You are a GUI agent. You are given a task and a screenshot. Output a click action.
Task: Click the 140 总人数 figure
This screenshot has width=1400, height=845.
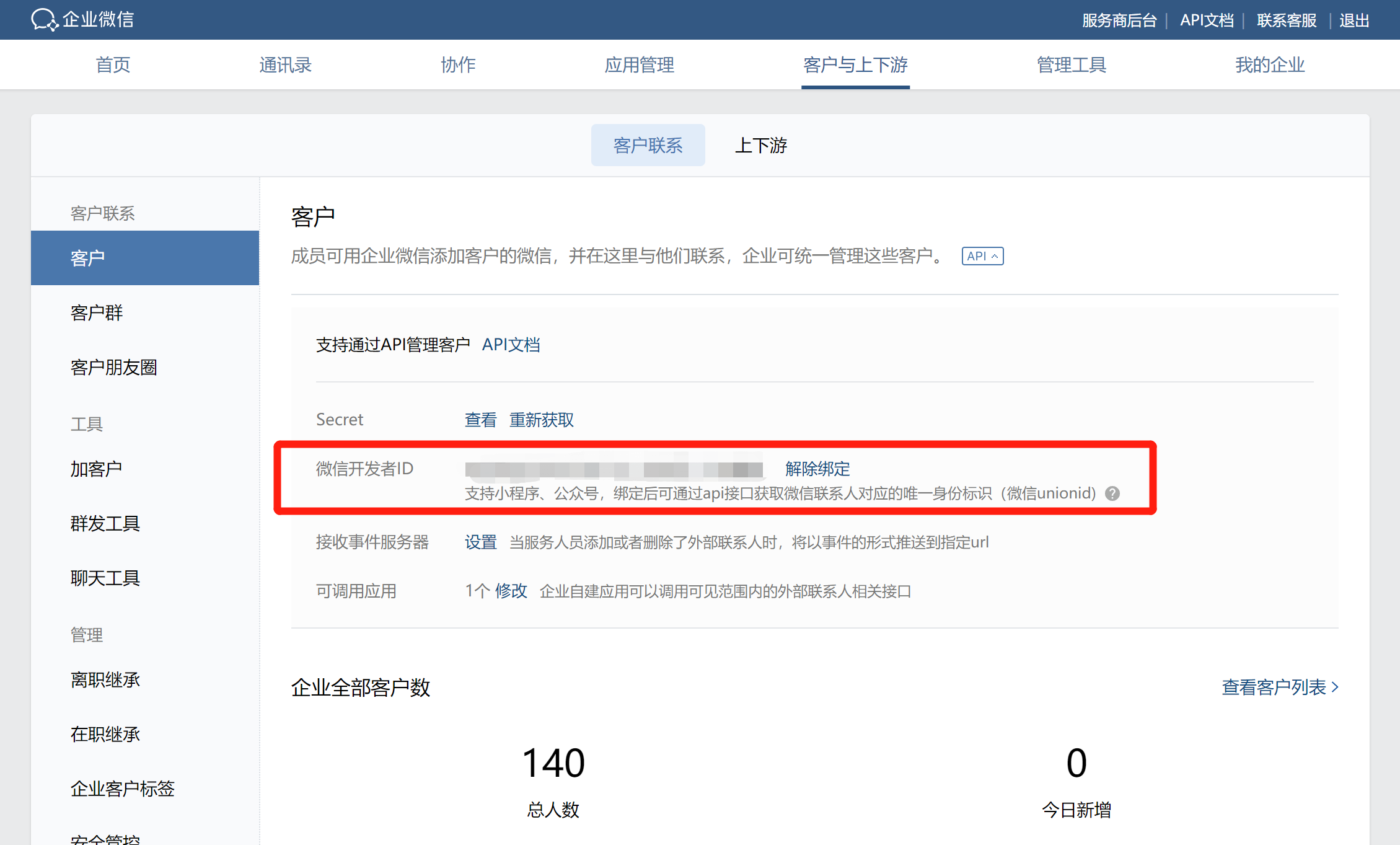[x=553, y=763]
